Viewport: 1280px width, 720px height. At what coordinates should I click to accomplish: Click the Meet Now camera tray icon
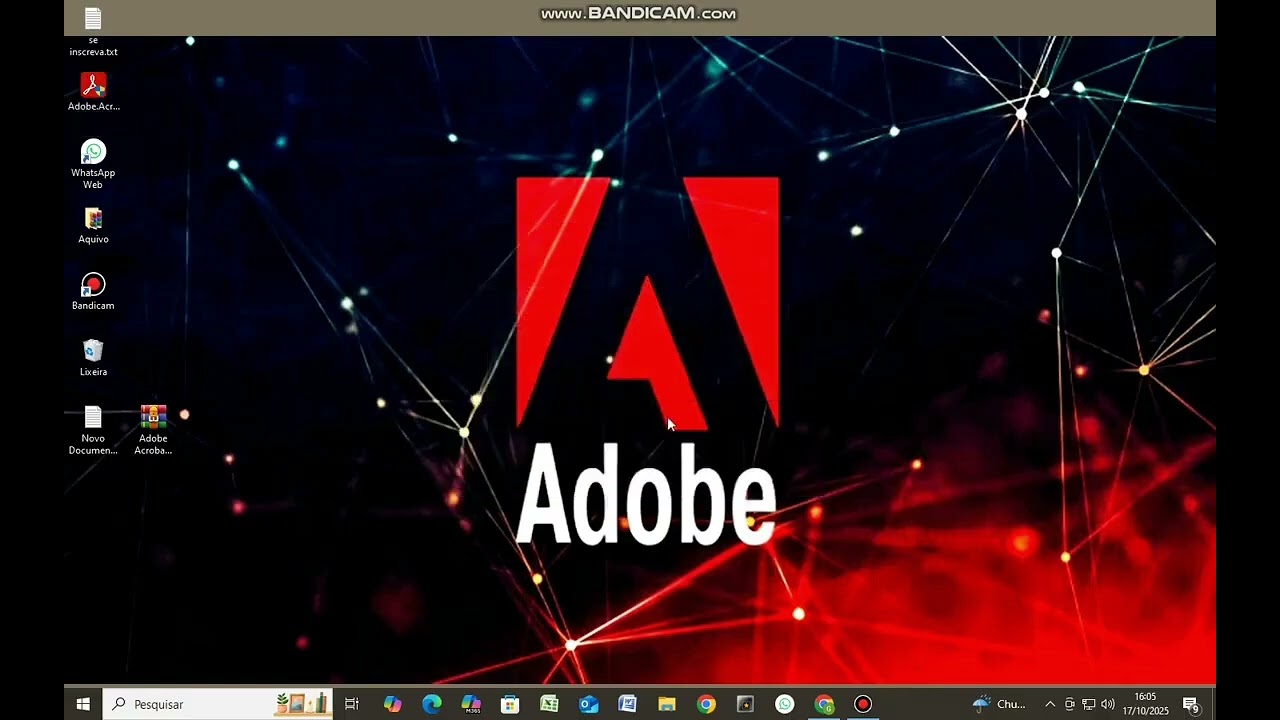click(1069, 704)
